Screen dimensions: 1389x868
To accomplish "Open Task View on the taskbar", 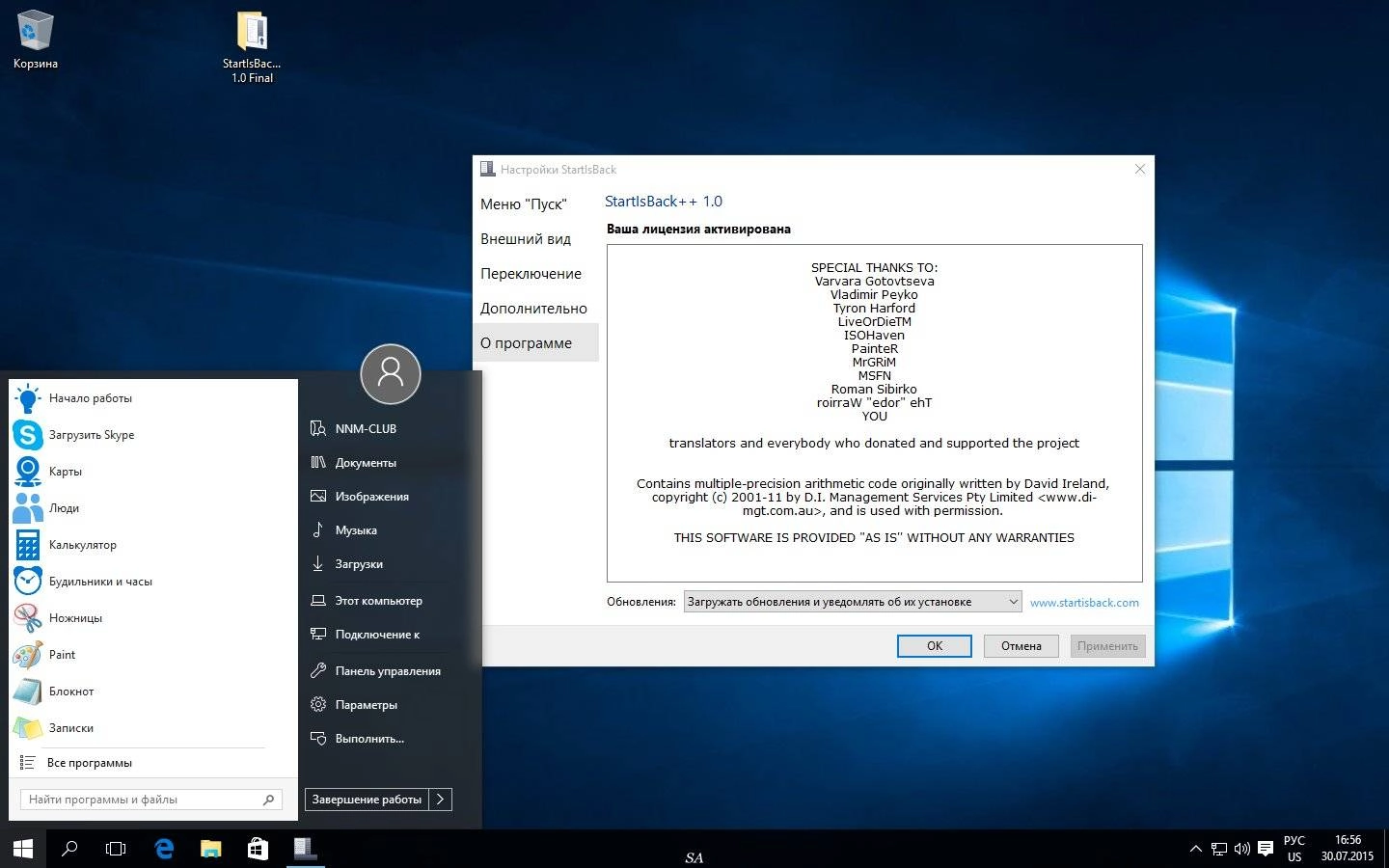I will pyautogui.click(x=116, y=849).
